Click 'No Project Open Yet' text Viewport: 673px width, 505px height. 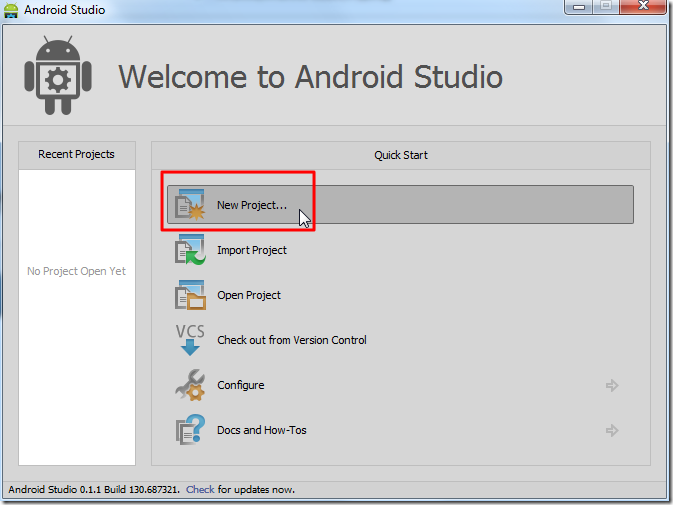(x=76, y=271)
